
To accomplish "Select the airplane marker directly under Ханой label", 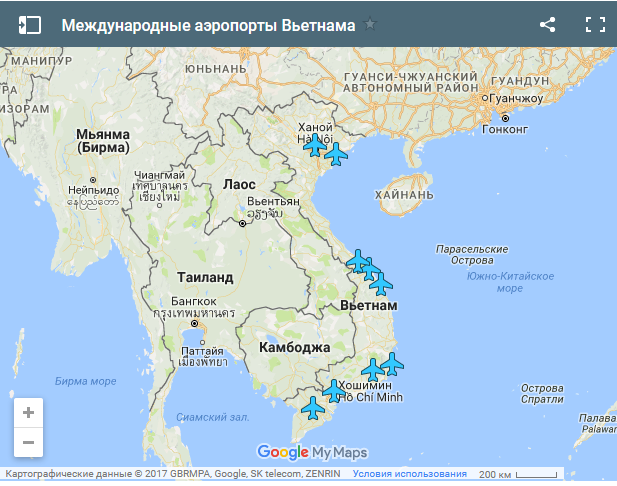I will click(x=314, y=146).
